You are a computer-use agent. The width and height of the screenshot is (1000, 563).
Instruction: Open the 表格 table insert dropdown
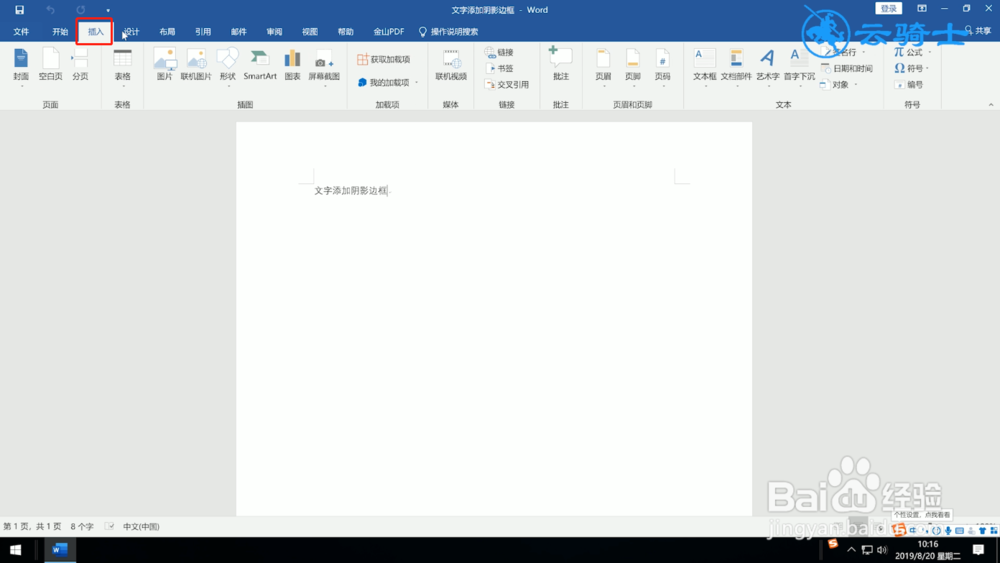(x=122, y=66)
